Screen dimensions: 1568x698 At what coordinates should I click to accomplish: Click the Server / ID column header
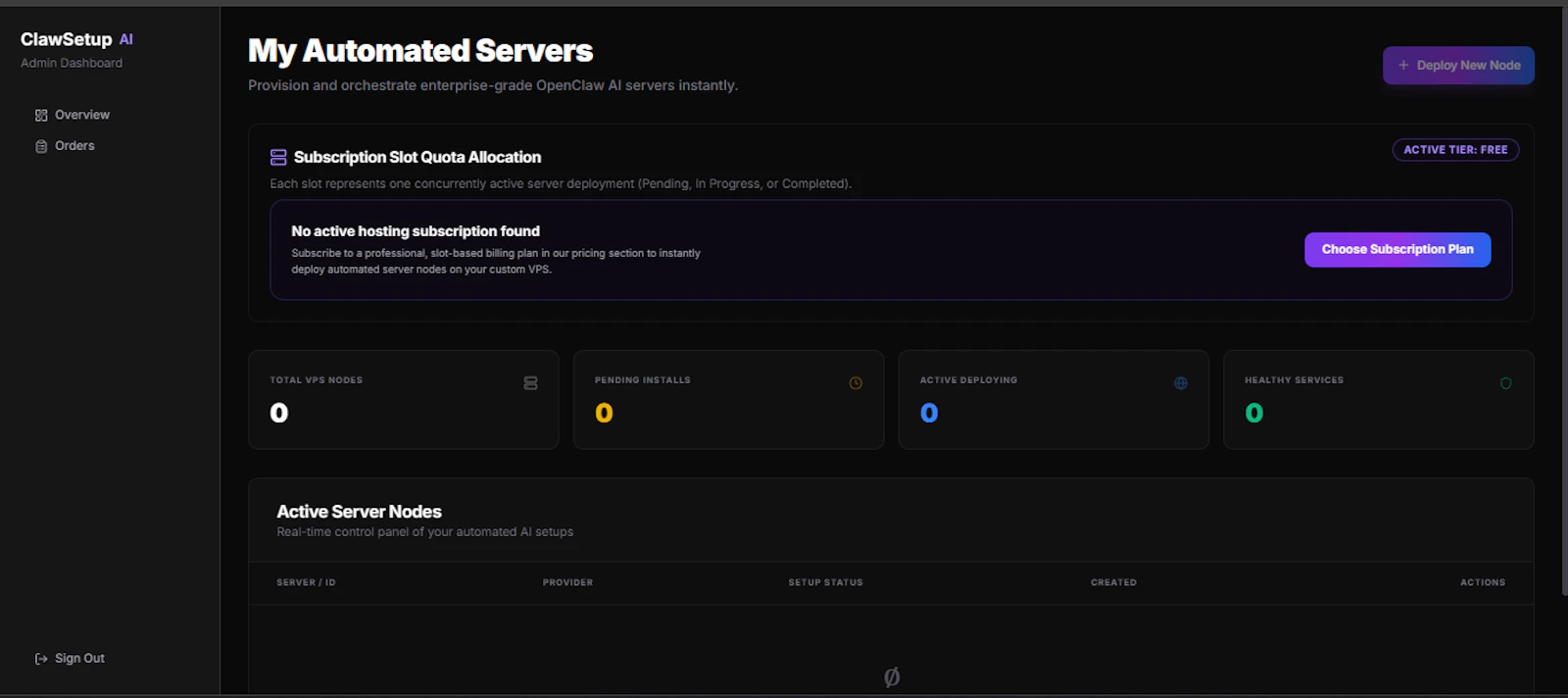[306, 582]
